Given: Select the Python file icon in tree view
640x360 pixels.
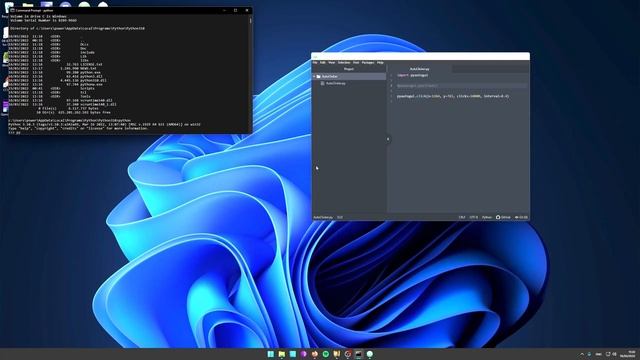Looking at the screenshot, I should [x=322, y=83].
